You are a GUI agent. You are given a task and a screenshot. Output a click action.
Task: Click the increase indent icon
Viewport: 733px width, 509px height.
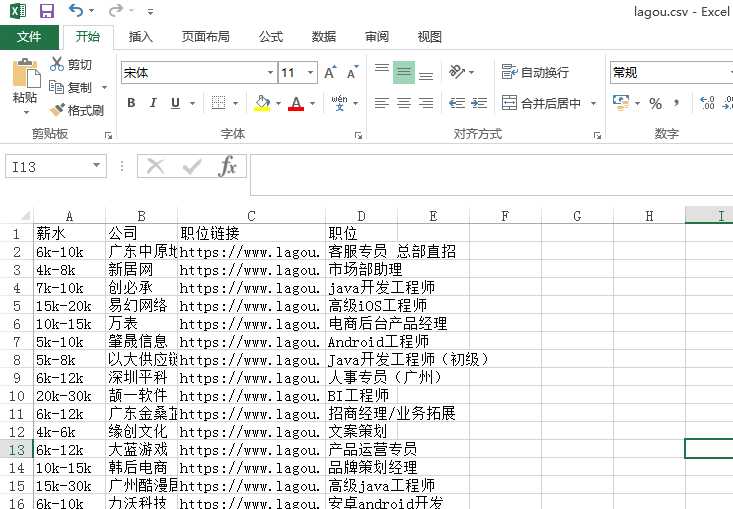[x=479, y=103]
